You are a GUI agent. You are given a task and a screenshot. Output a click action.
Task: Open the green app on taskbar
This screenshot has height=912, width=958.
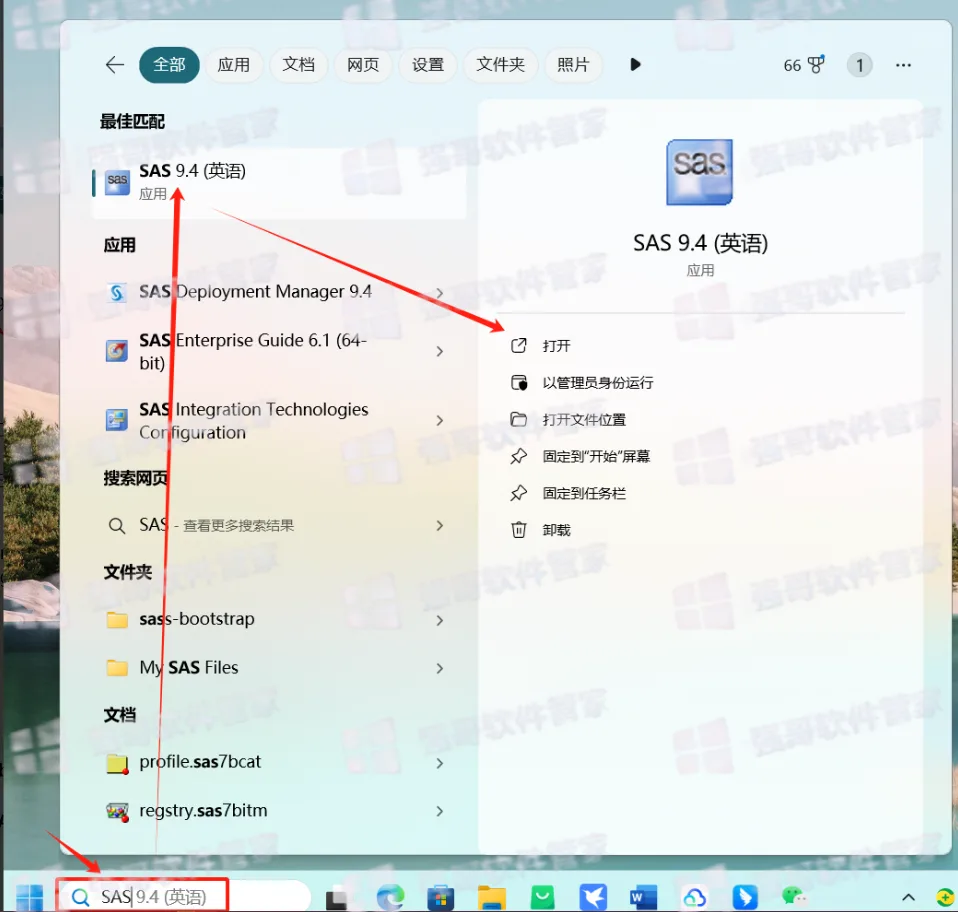tap(543, 897)
